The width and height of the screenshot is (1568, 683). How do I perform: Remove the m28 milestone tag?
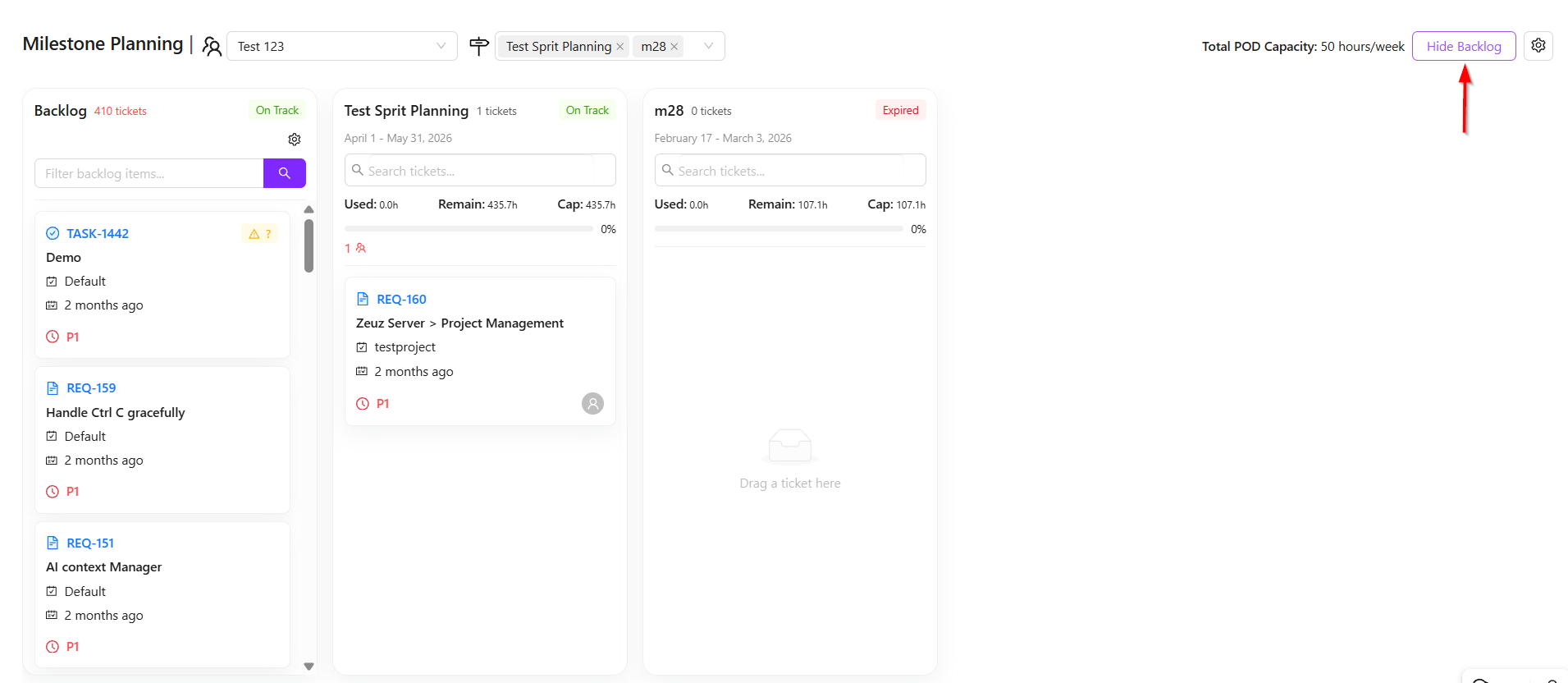point(674,47)
